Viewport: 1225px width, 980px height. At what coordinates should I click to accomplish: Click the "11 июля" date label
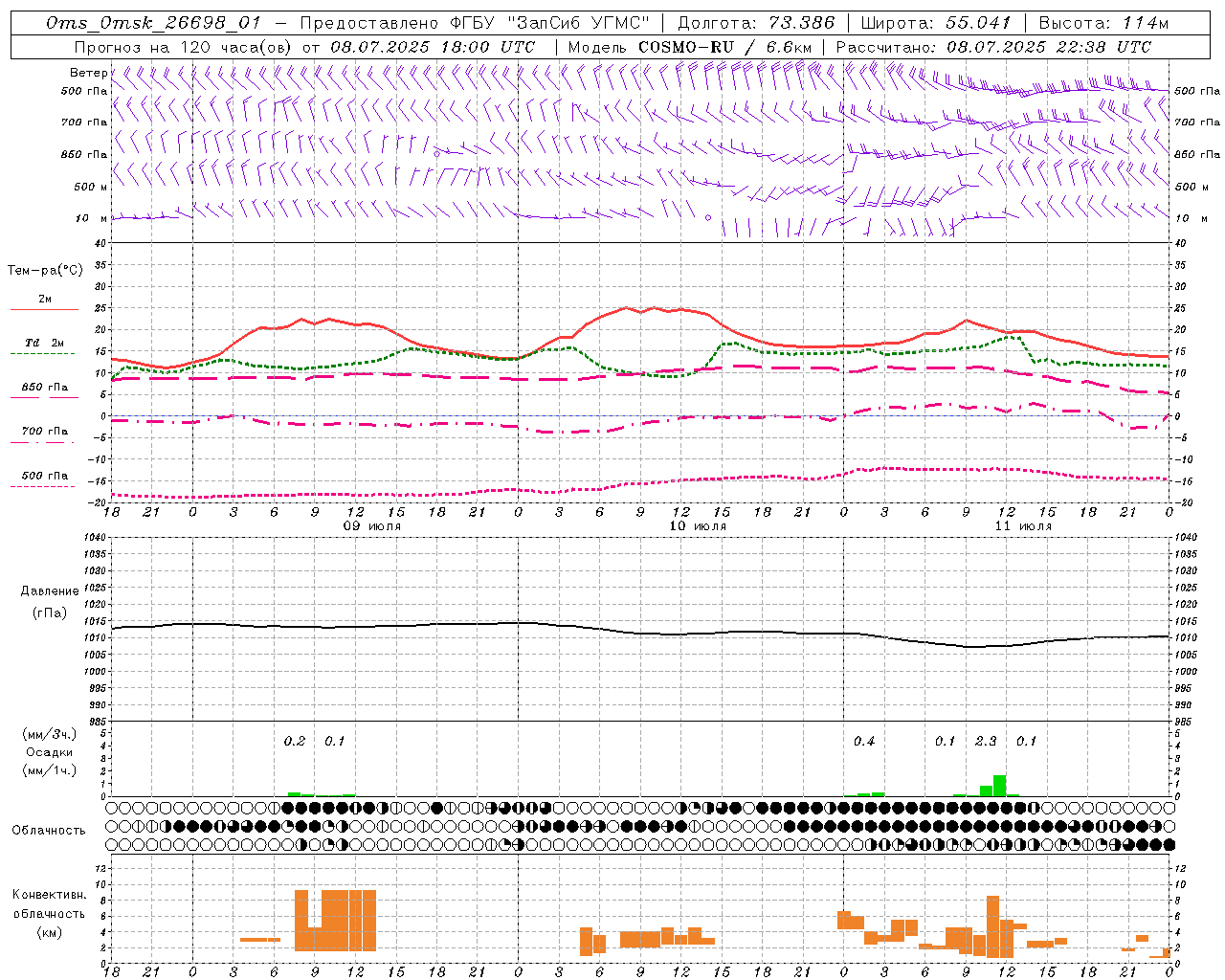pos(1023,526)
